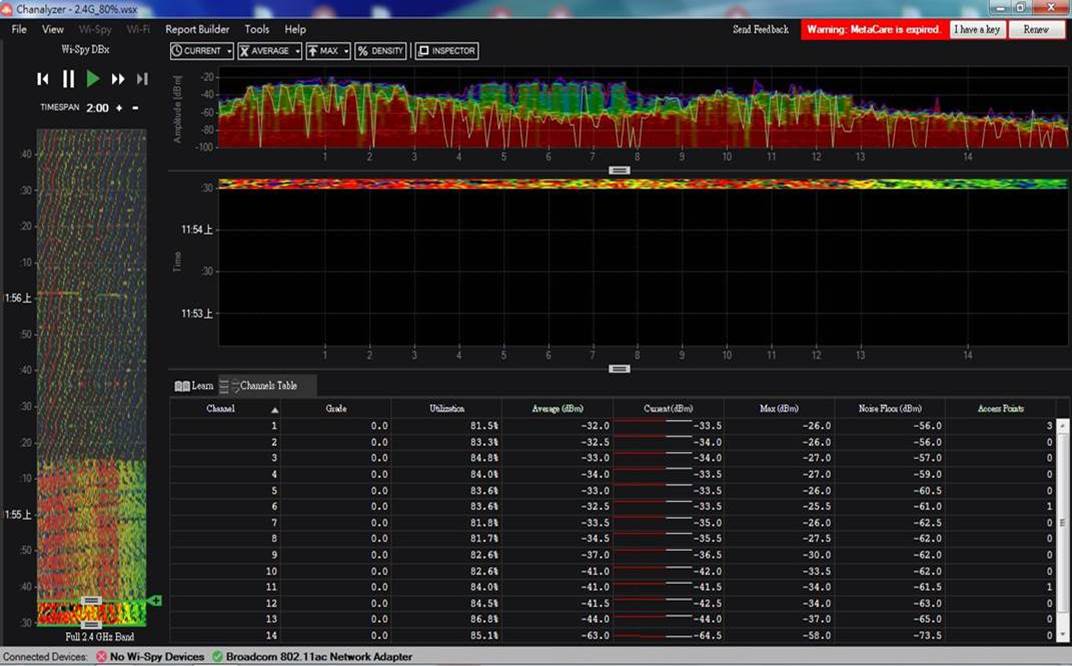
Task: Jump to the end of the recording
Action: 142,79
